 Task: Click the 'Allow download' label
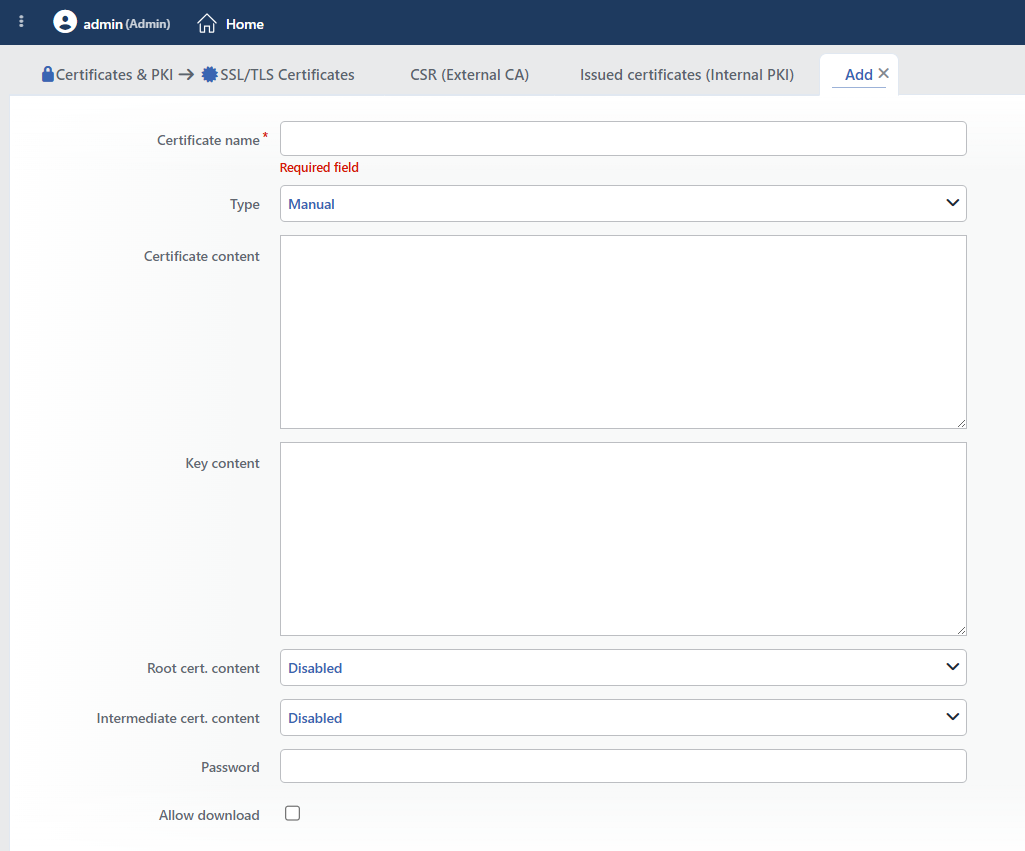click(x=209, y=815)
